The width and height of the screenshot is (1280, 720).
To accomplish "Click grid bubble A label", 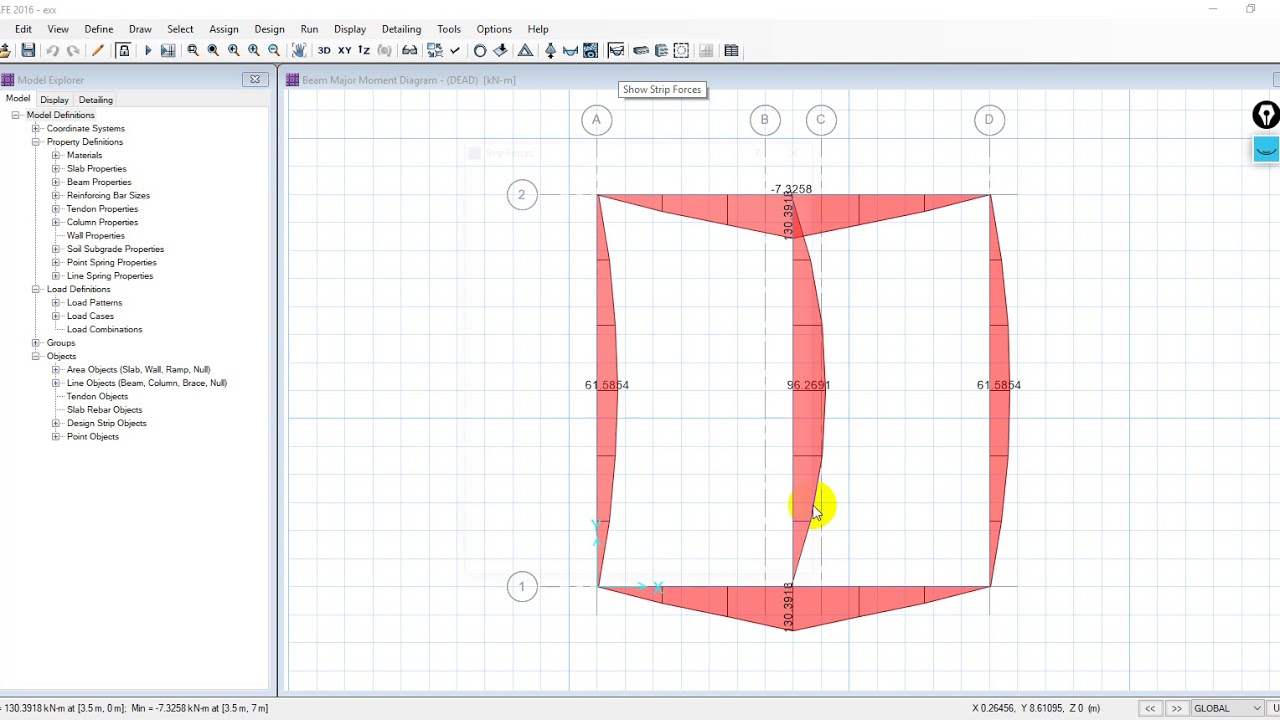I will coord(596,120).
